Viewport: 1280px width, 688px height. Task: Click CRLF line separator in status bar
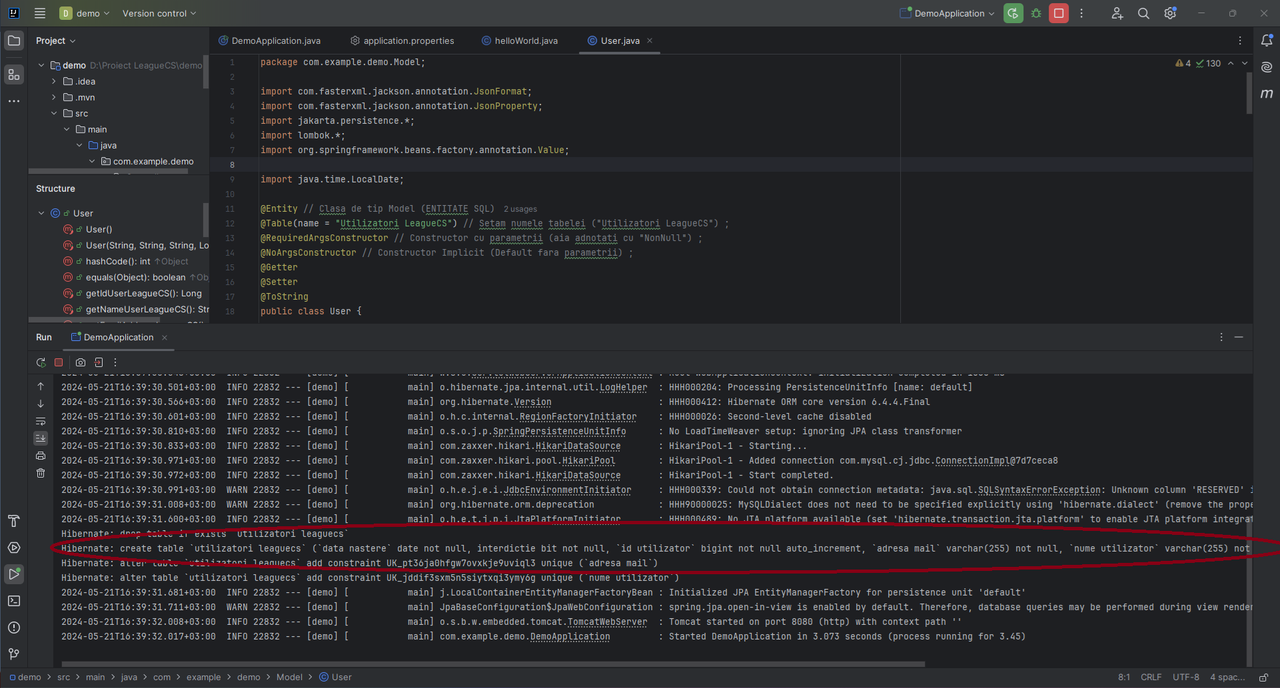1150,677
